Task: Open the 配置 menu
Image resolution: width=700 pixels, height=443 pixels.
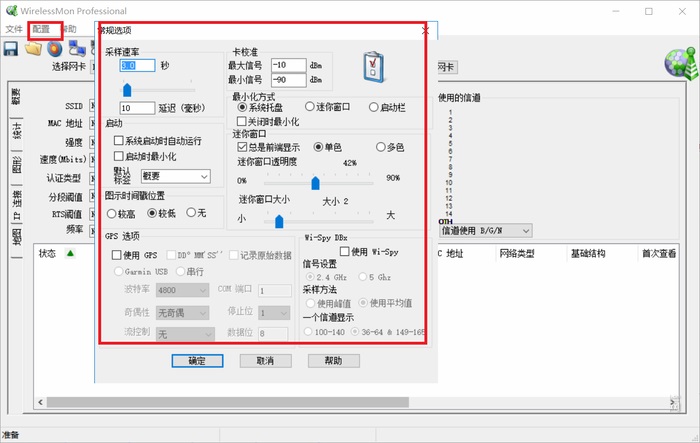Action: [41, 29]
